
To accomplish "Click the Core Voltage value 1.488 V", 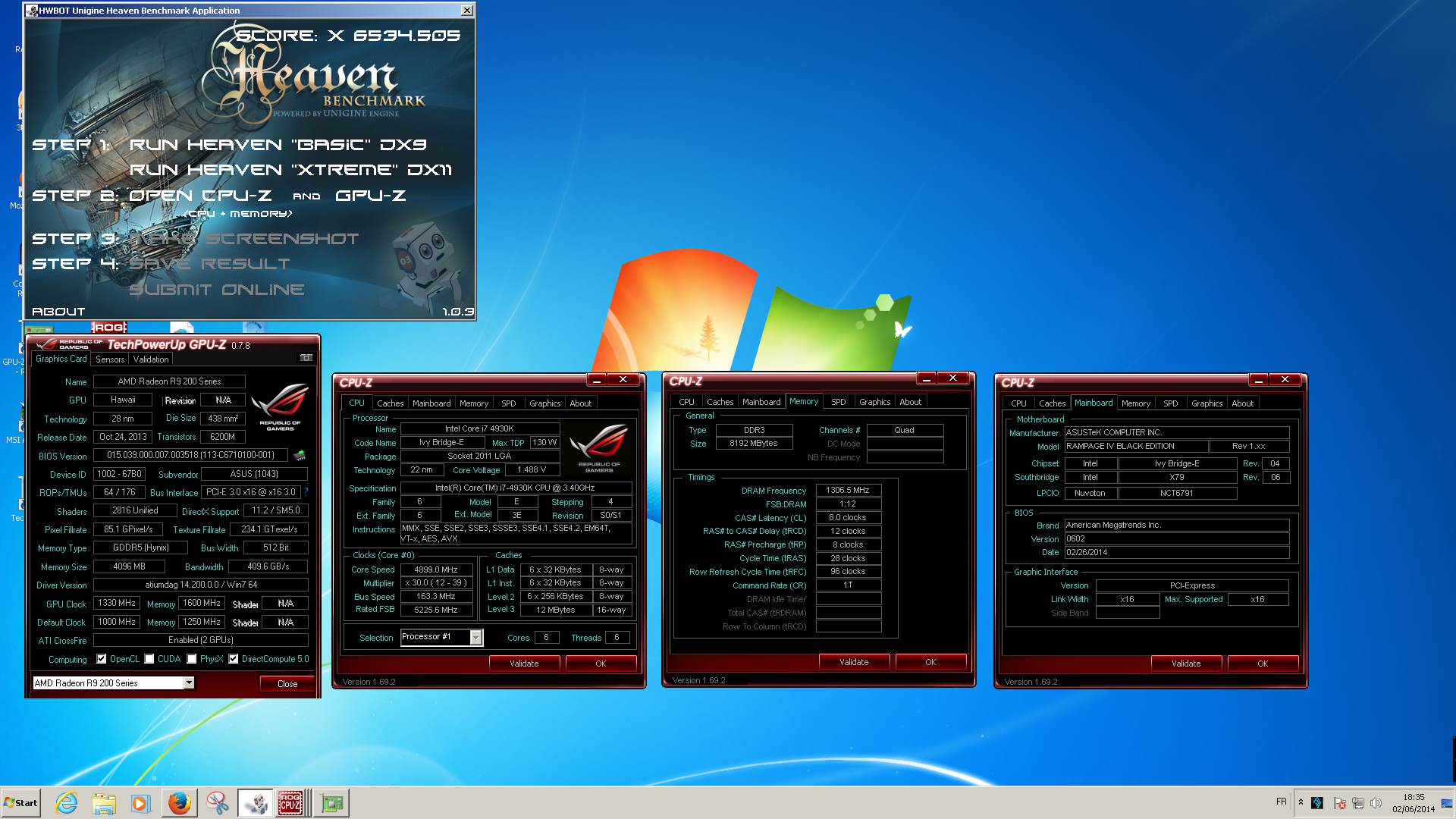I will tap(532, 470).
